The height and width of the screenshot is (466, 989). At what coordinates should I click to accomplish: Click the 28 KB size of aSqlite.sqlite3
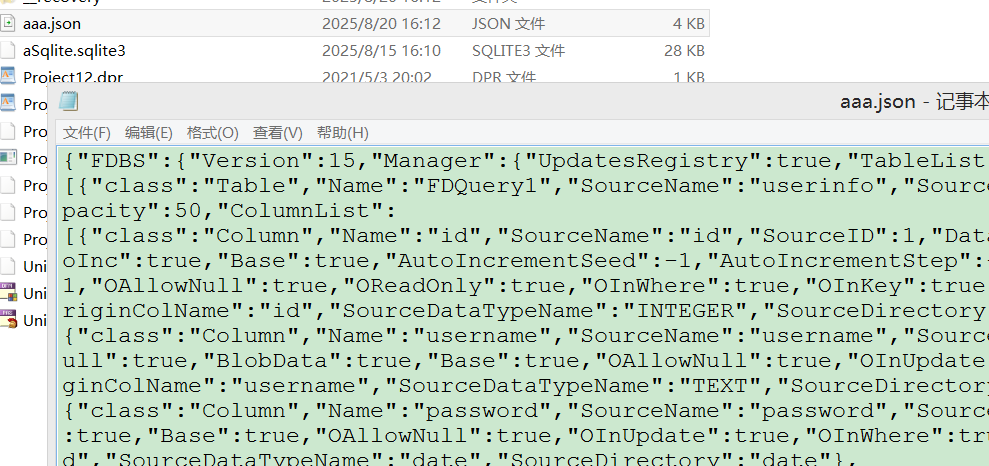tap(684, 50)
